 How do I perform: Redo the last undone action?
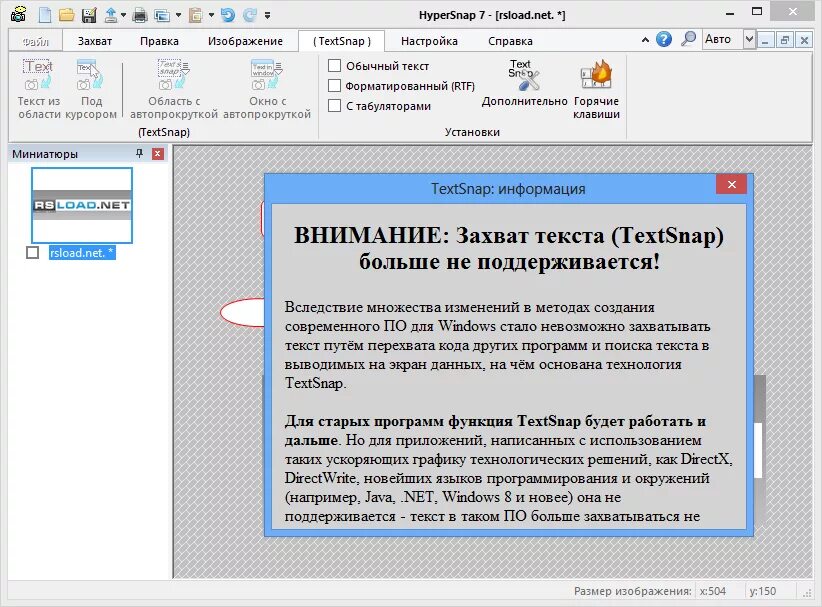250,15
